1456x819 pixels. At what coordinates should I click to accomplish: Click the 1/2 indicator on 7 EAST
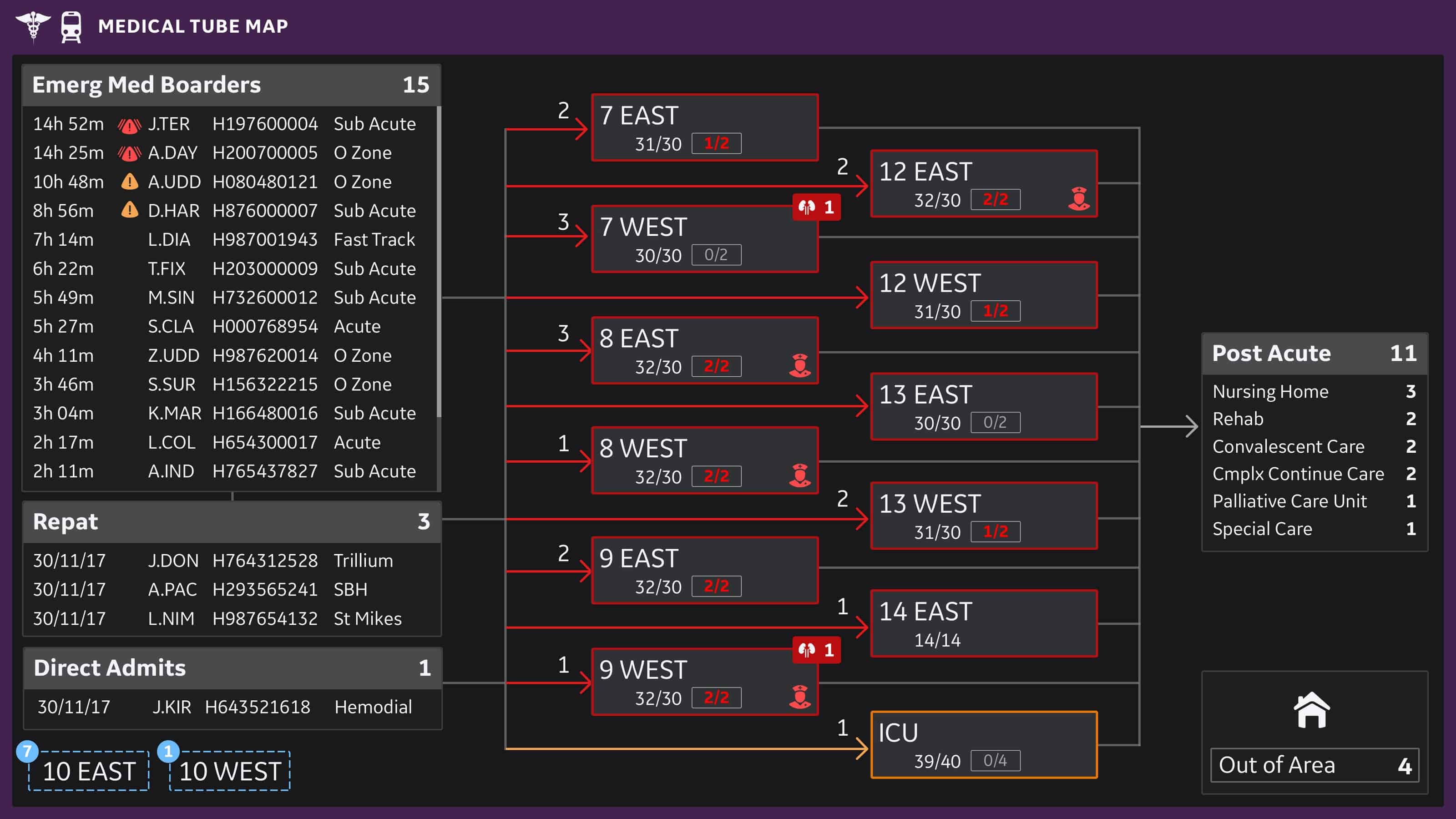pos(716,144)
